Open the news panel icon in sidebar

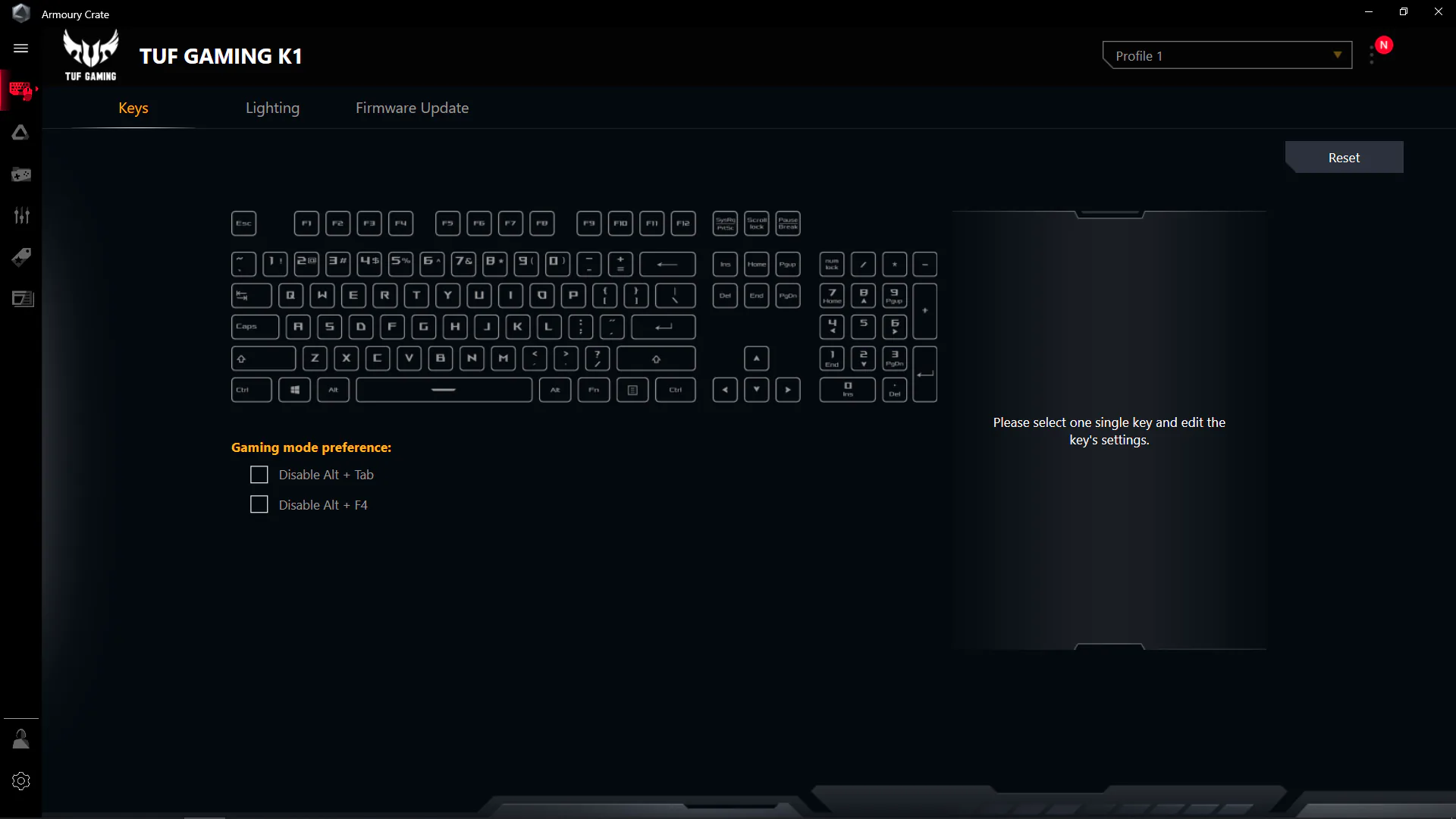[x=22, y=299]
